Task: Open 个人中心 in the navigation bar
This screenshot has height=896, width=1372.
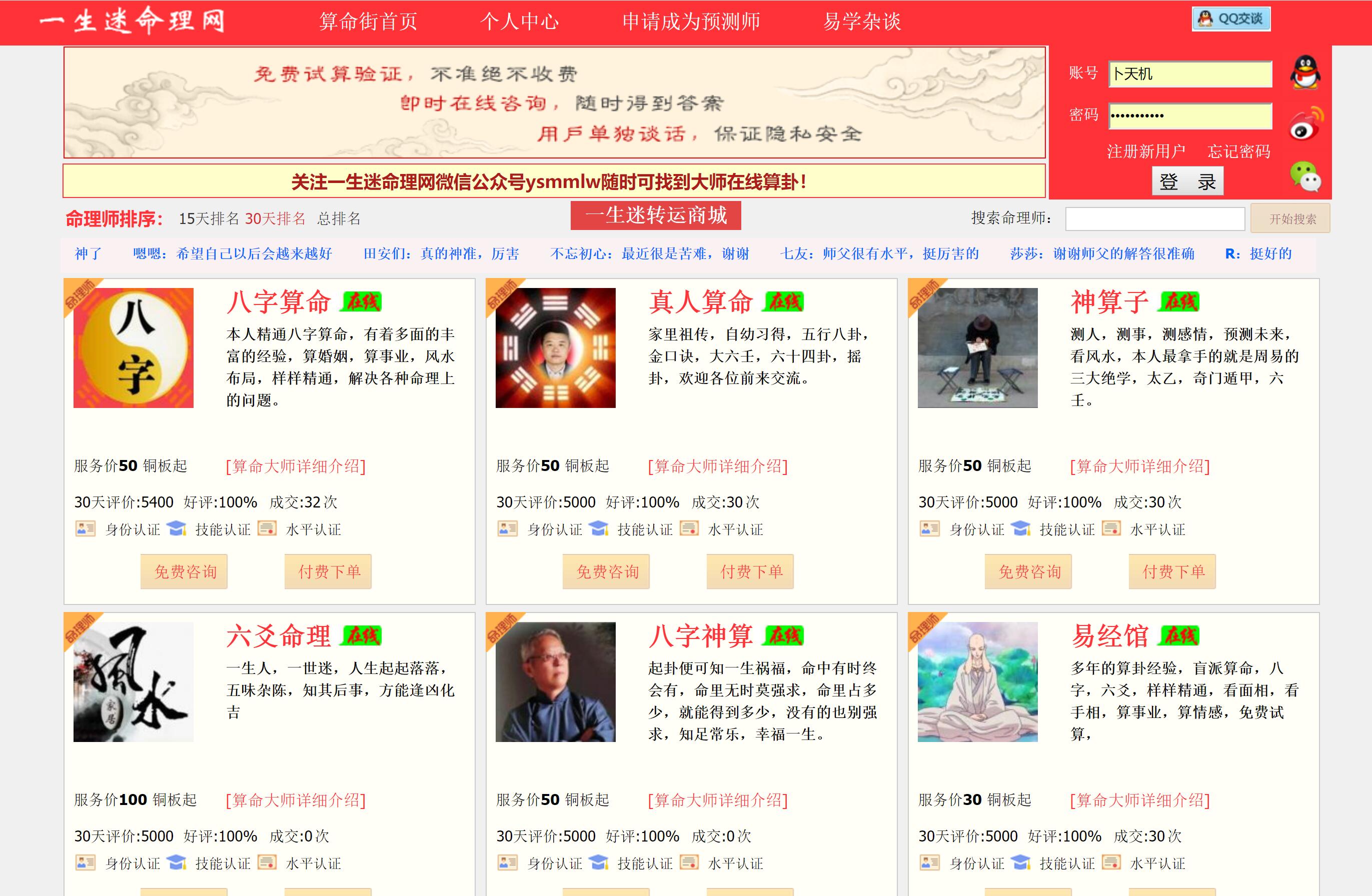Action: tap(519, 22)
